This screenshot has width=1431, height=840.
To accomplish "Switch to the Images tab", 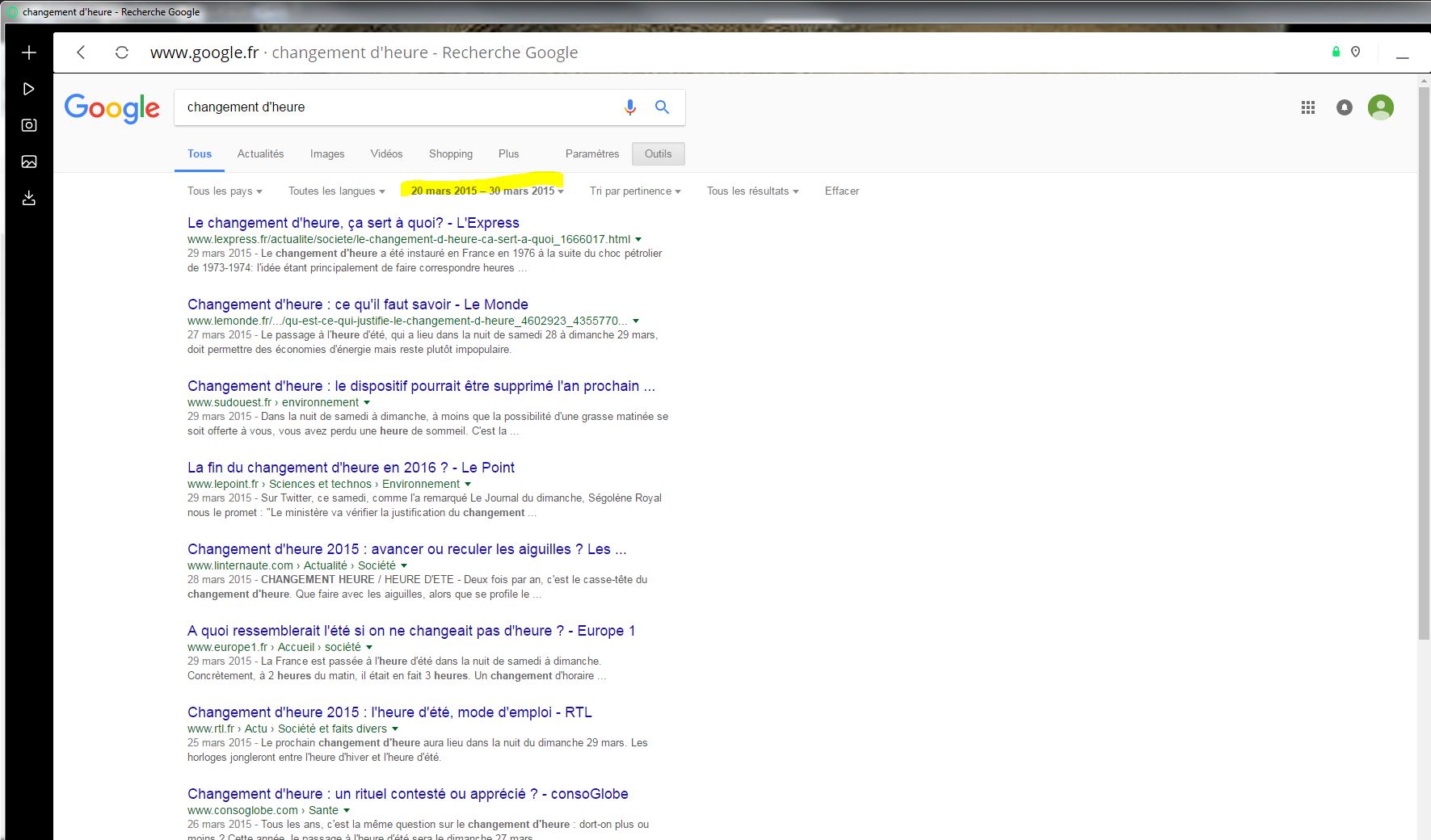I will (327, 153).
